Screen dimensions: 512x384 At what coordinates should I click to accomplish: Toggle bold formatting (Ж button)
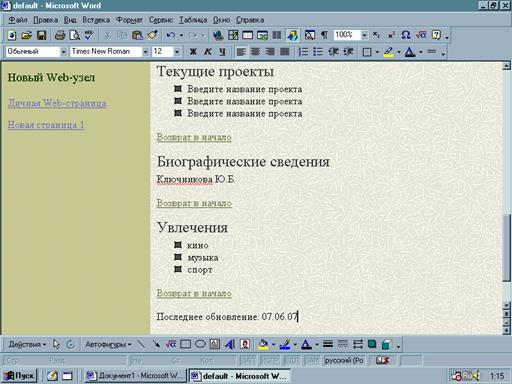(x=193, y=52)
